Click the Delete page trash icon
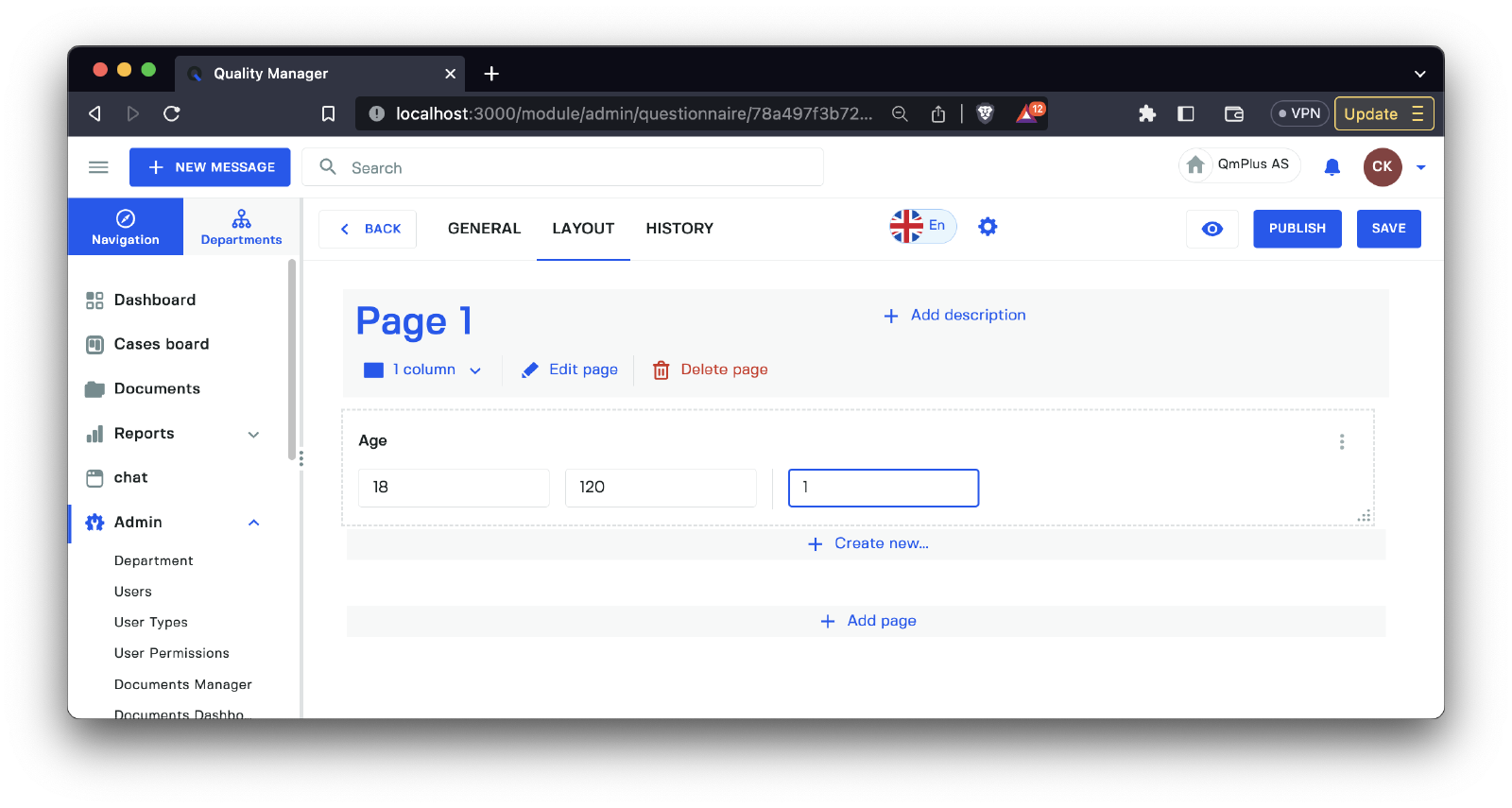The image size is (1512, 808). click(x=661, y=370)
